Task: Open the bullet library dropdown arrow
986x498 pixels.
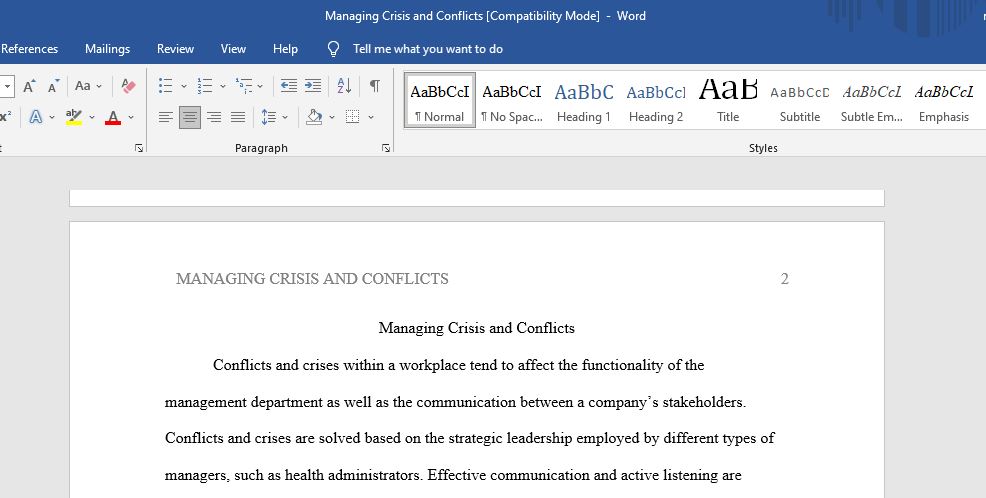Action: (184, 86)
